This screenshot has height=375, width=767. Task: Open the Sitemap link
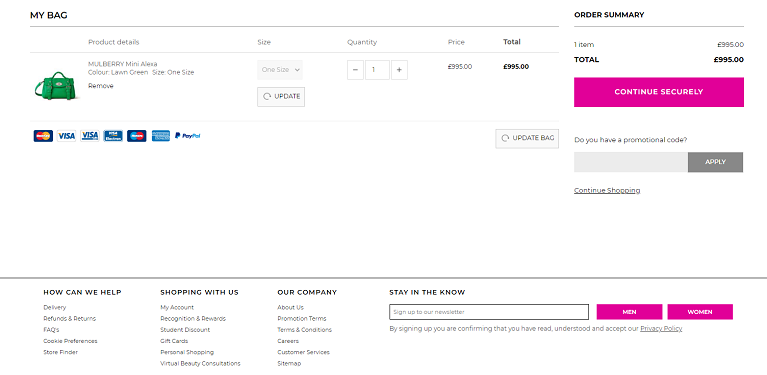pos(289,364)
